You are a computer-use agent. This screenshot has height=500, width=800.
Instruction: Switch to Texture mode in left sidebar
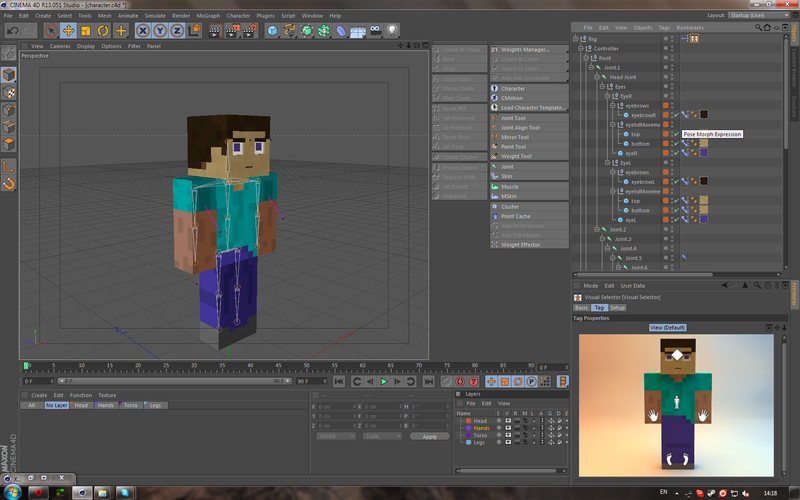click(x=9, y=92)
